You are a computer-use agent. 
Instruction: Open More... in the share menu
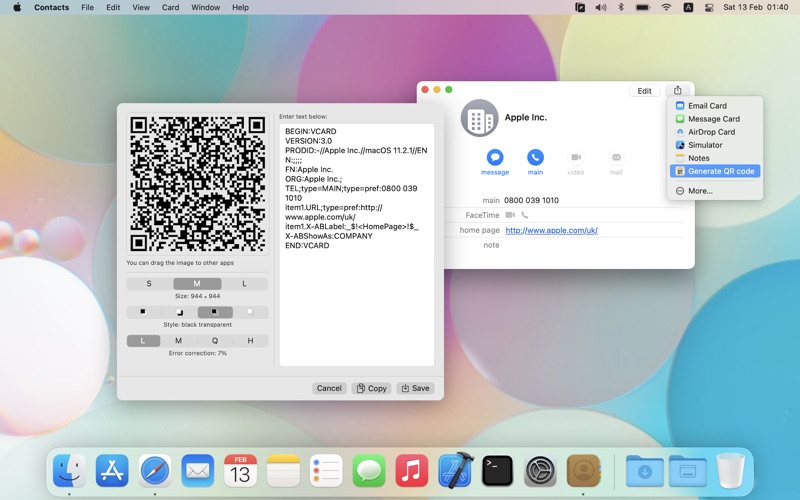714,191
